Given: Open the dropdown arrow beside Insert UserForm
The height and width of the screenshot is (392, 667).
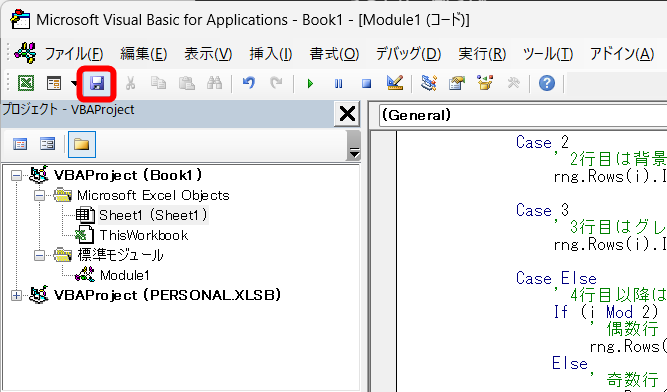Looking at the screenshot, I should [74, 83].
